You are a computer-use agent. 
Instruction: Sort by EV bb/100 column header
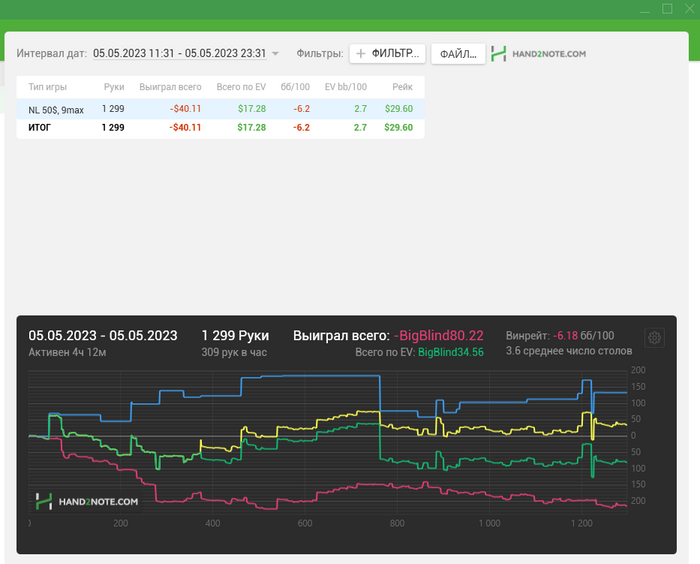(346, 87)
